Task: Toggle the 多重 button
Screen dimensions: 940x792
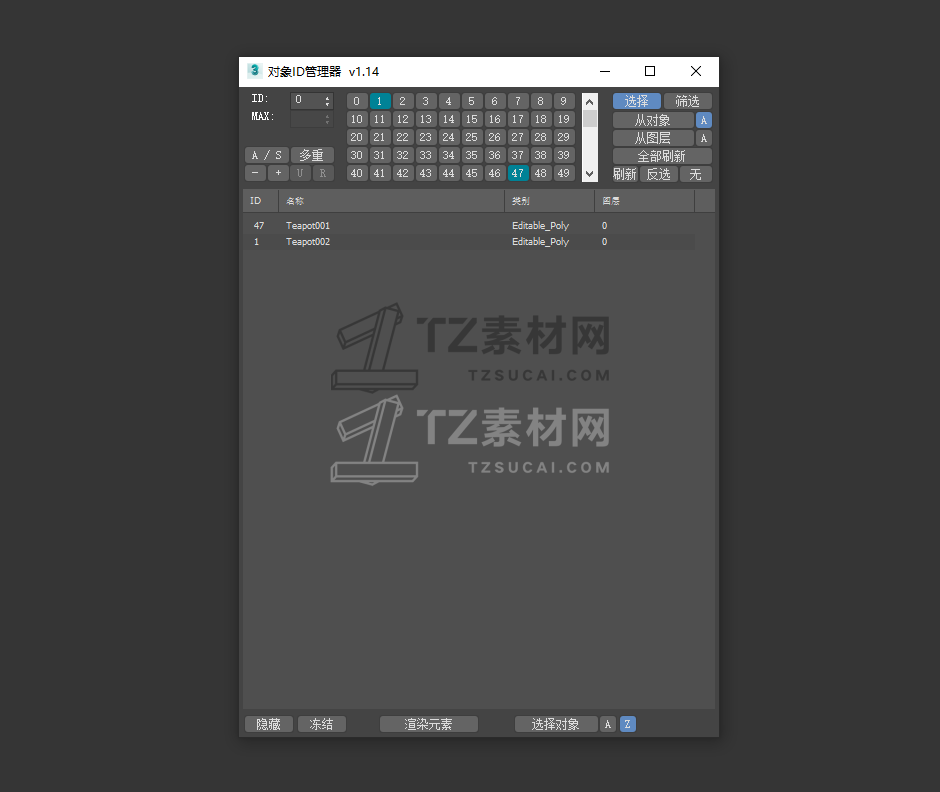Action: coord(312,155)
